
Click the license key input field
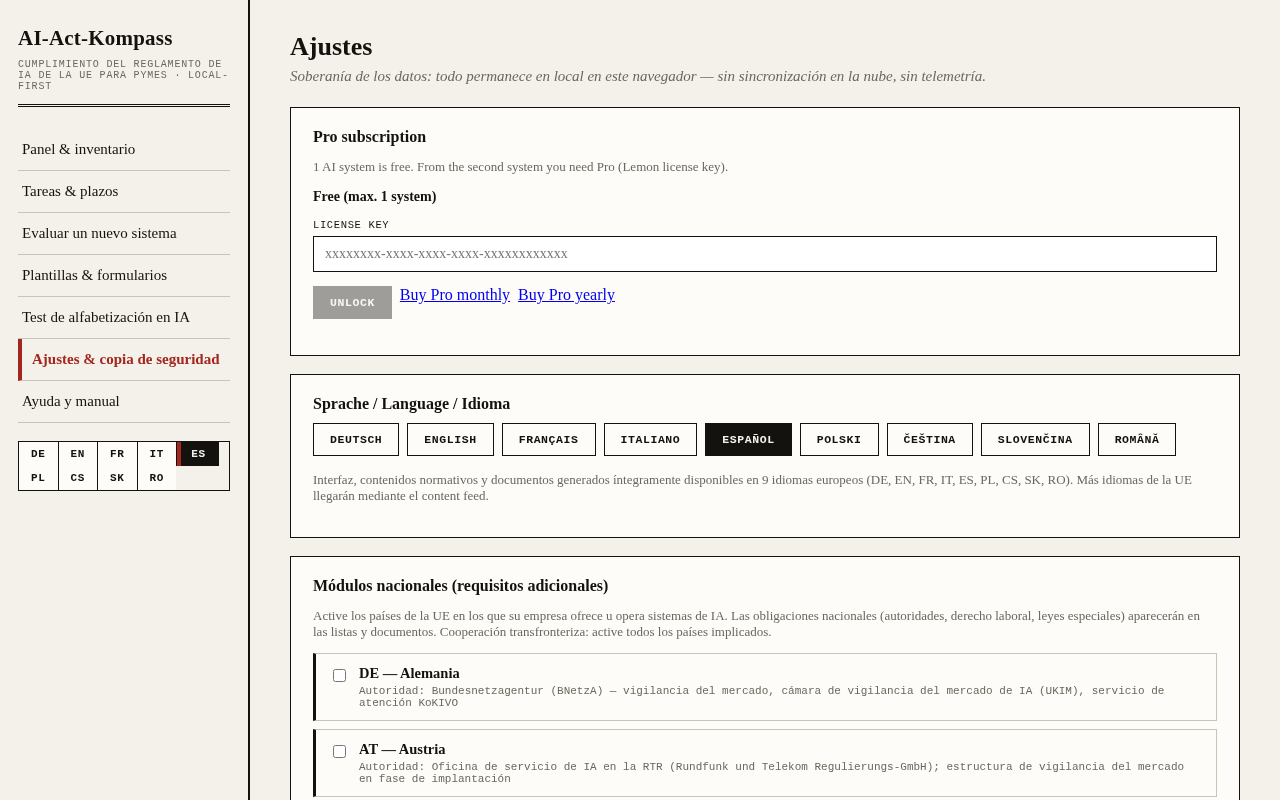[x=765, y=254]
